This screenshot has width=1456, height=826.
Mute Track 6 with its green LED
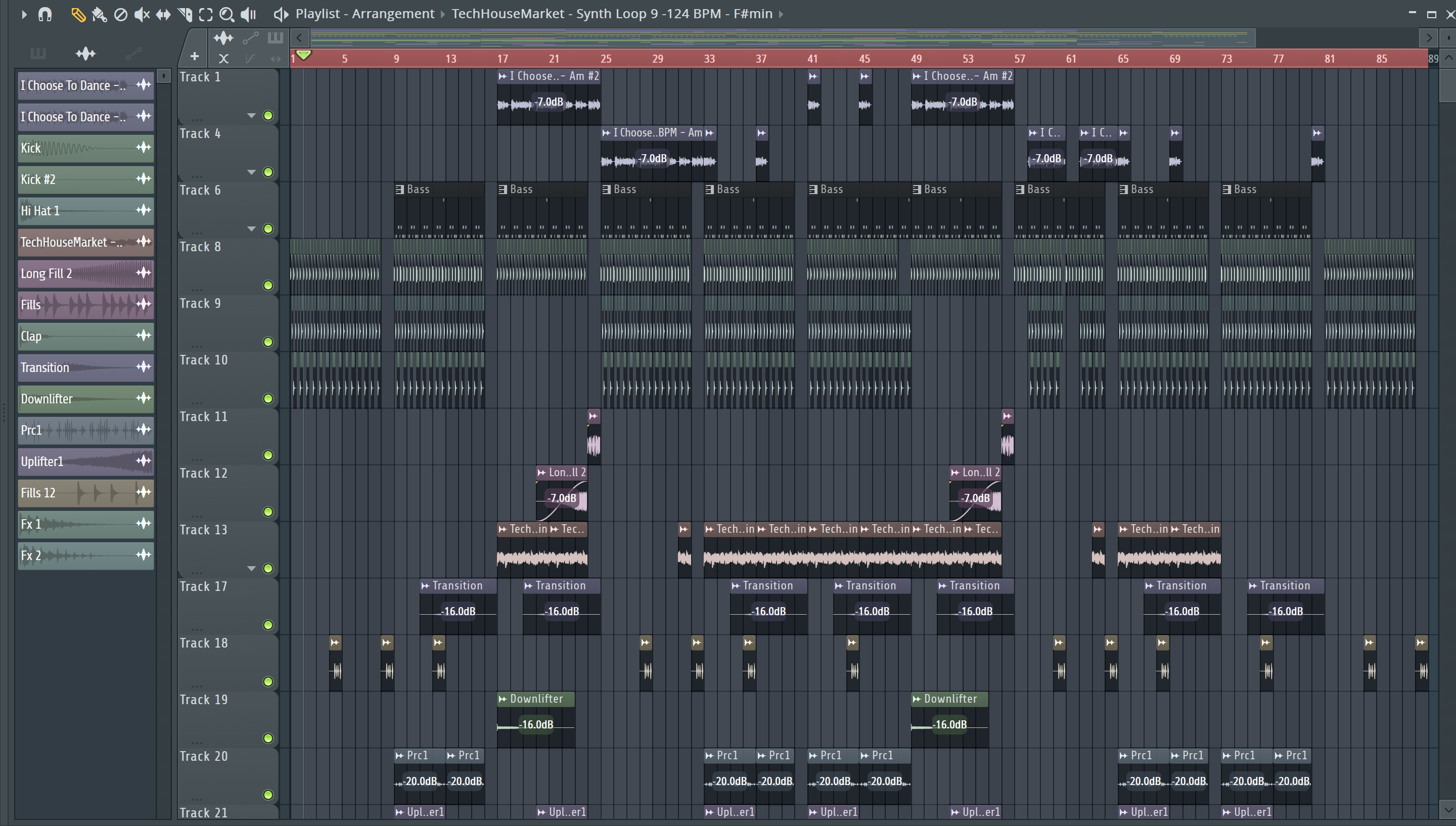(x=268, y=229)
